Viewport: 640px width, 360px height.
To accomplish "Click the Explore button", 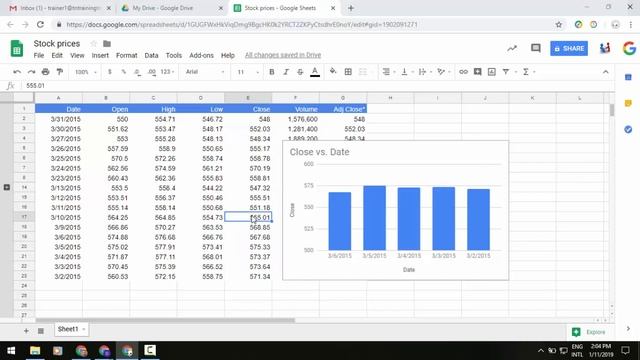I will (589, 332).
